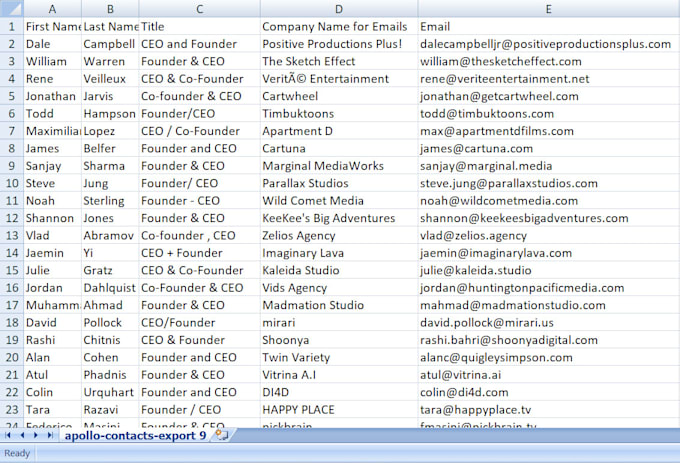Select email sanjay@marginal.media
680x463 pixels.
(x=549, y=166)
